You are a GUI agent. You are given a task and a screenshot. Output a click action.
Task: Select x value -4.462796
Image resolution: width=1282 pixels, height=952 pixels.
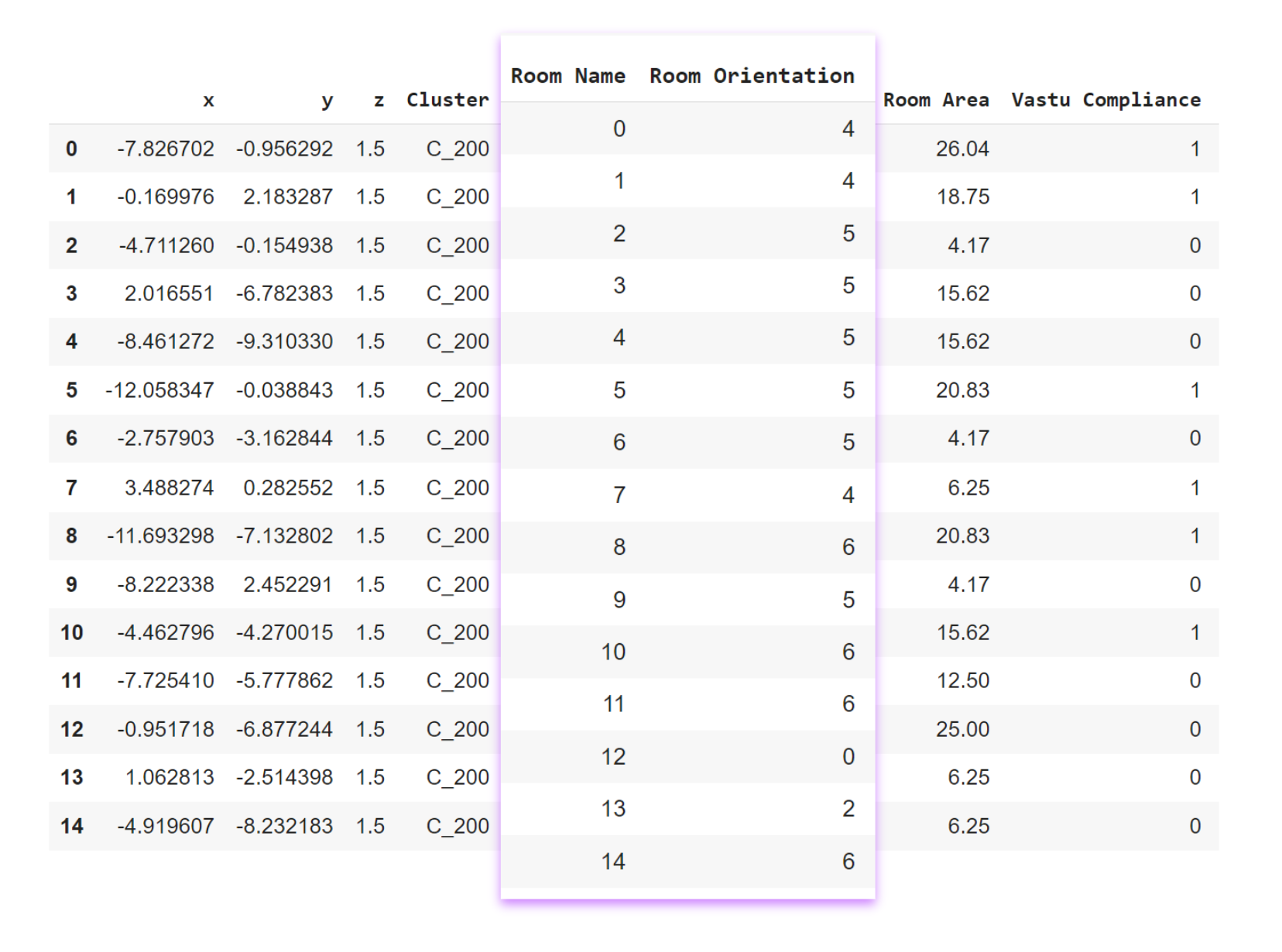click(165, 632)
